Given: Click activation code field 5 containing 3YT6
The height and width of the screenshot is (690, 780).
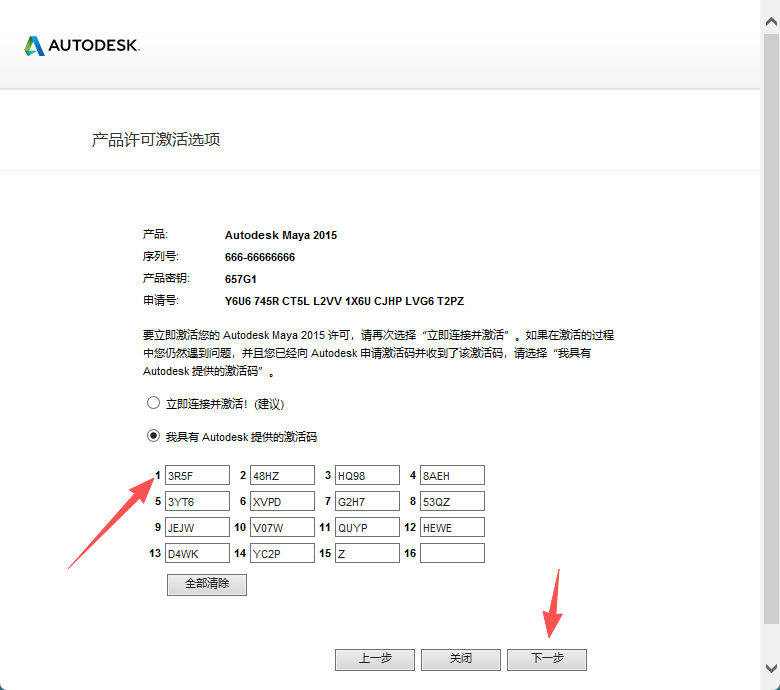Looking at the screenshot, I should pos(197,501).
